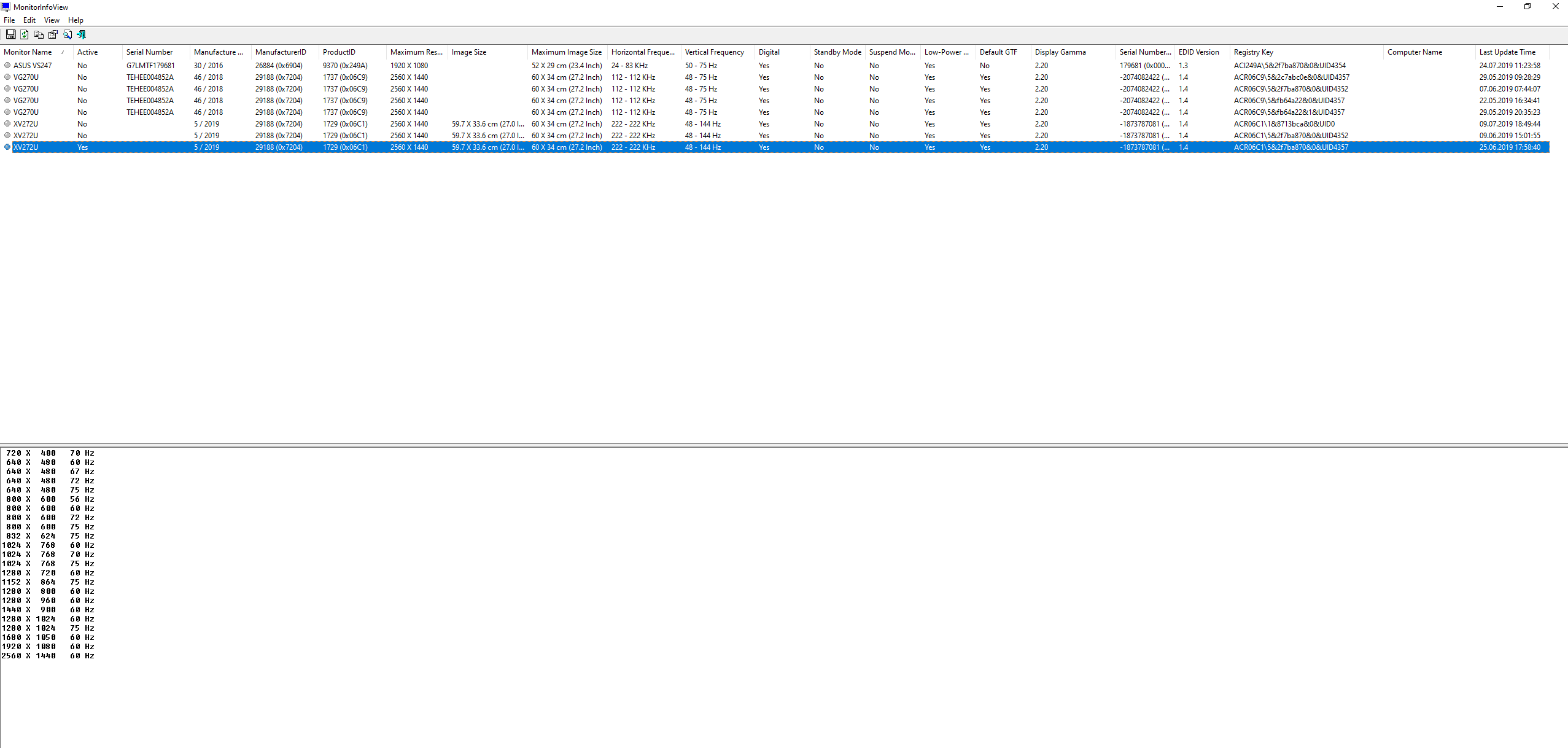Select the active XV272U highlighted row

(26, 147)
